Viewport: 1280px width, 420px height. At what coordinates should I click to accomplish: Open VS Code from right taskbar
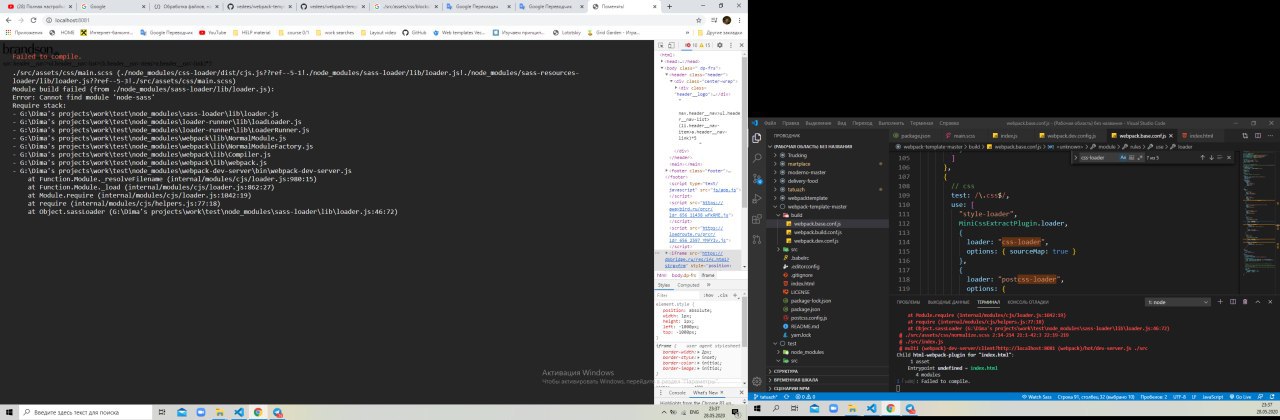[x=871, y=409]
